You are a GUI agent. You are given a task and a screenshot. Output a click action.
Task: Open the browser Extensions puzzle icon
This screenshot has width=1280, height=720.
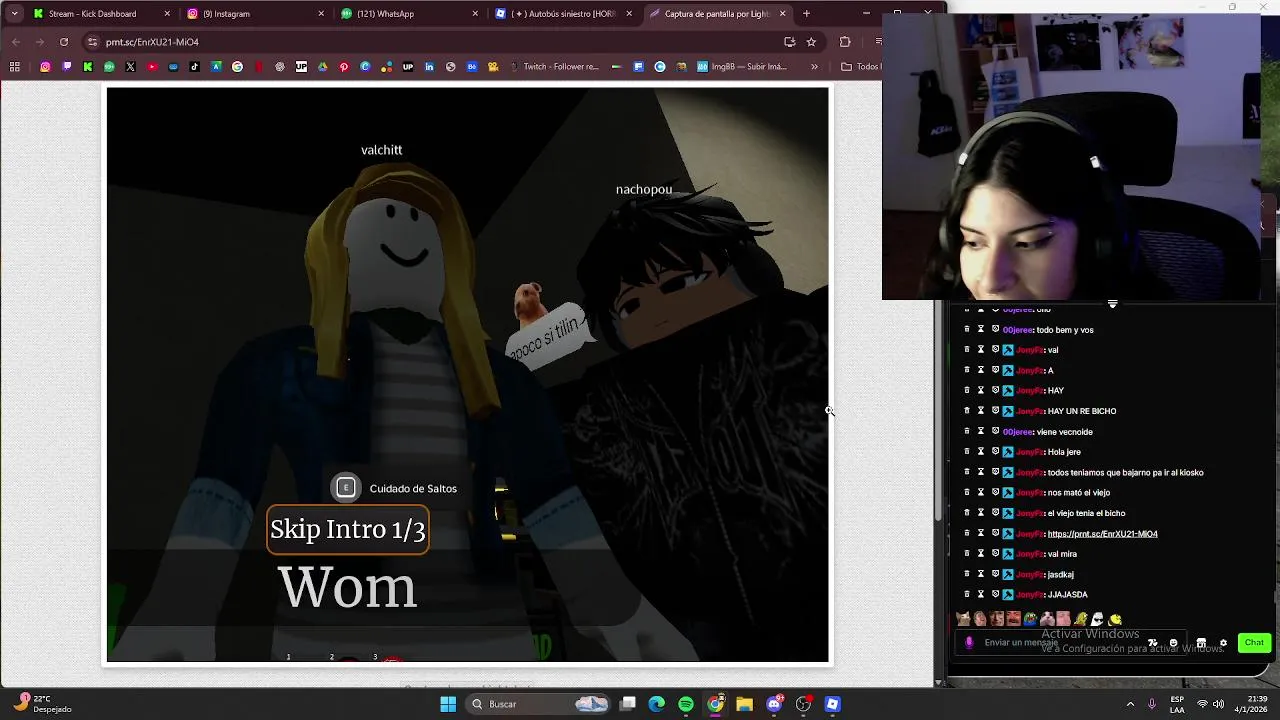click(x=845, y=42)
